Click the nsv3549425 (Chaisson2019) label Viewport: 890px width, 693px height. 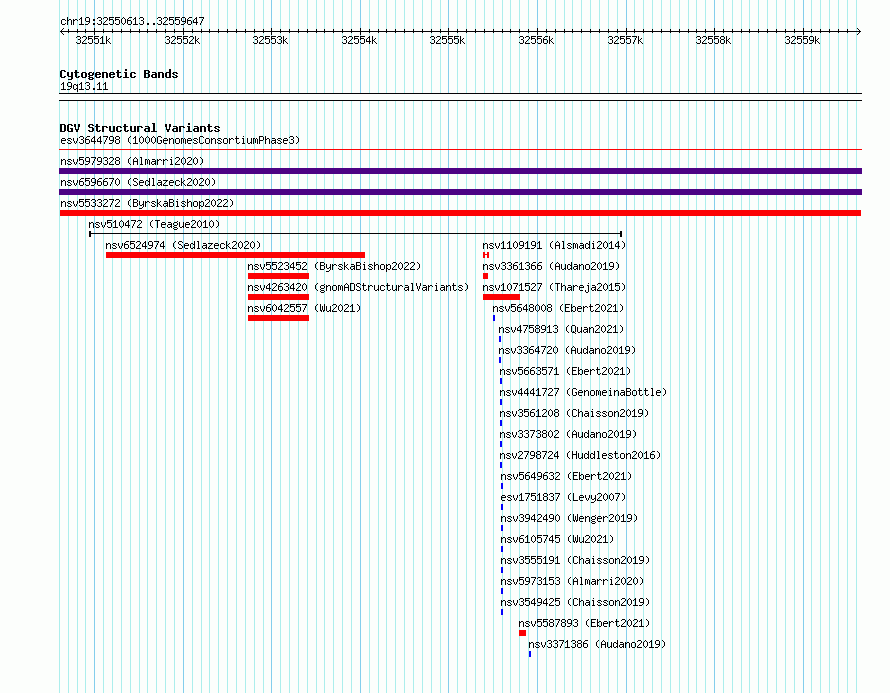(x=575, y=602)
